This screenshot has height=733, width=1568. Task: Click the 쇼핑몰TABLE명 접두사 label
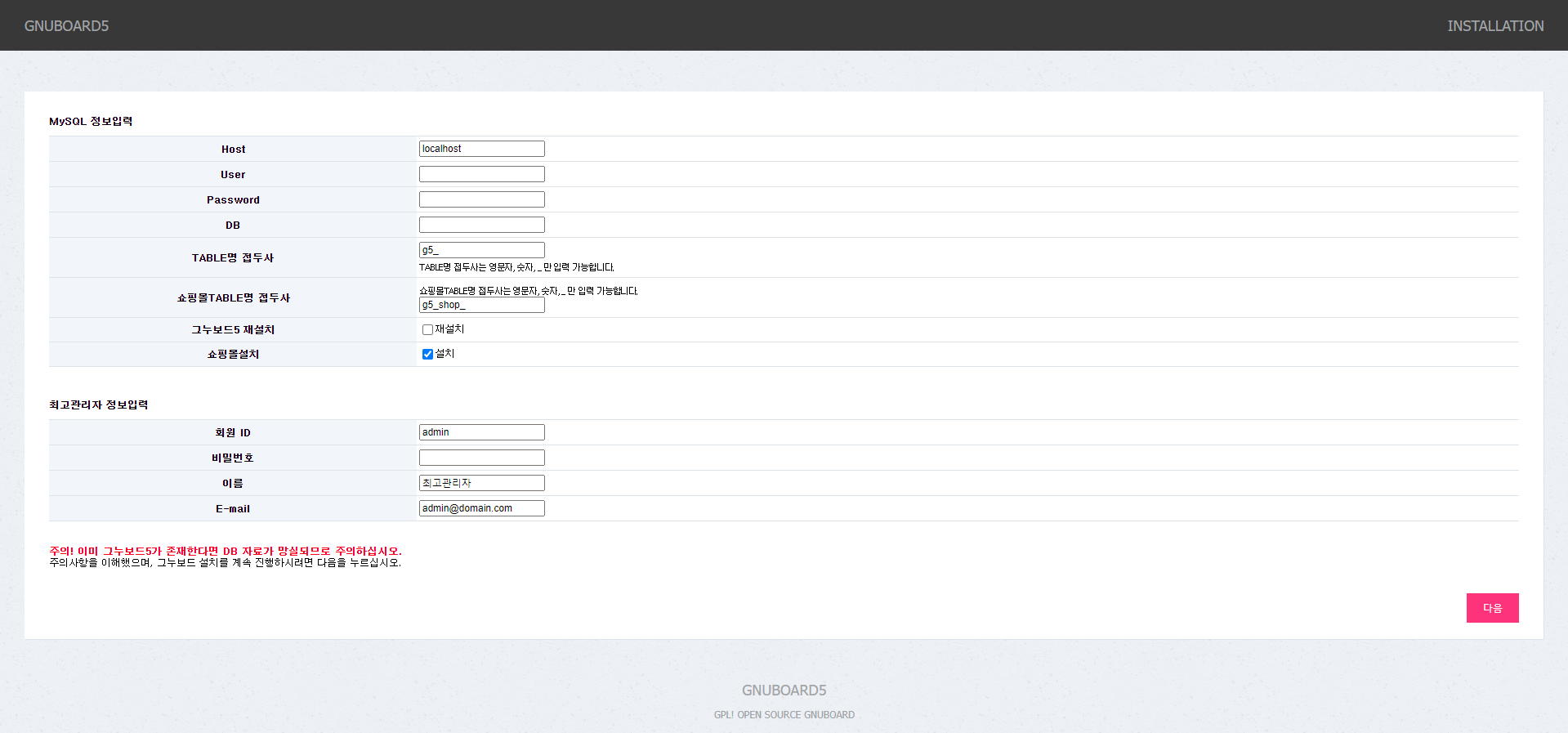click(x=233, y=297)
